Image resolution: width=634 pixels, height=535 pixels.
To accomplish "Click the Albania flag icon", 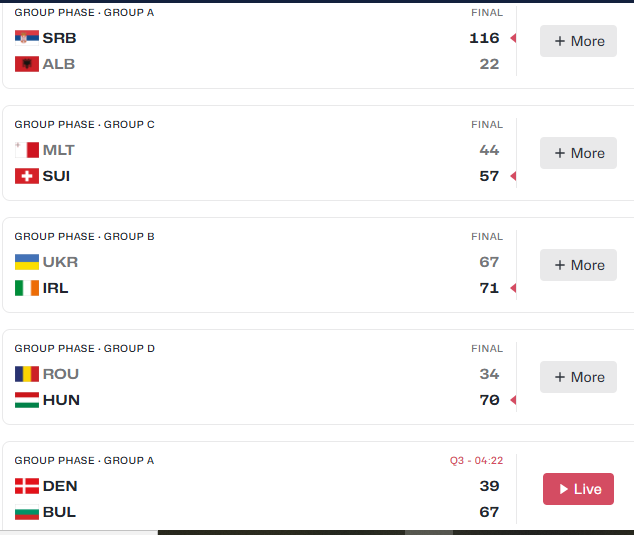I will 27,64.
